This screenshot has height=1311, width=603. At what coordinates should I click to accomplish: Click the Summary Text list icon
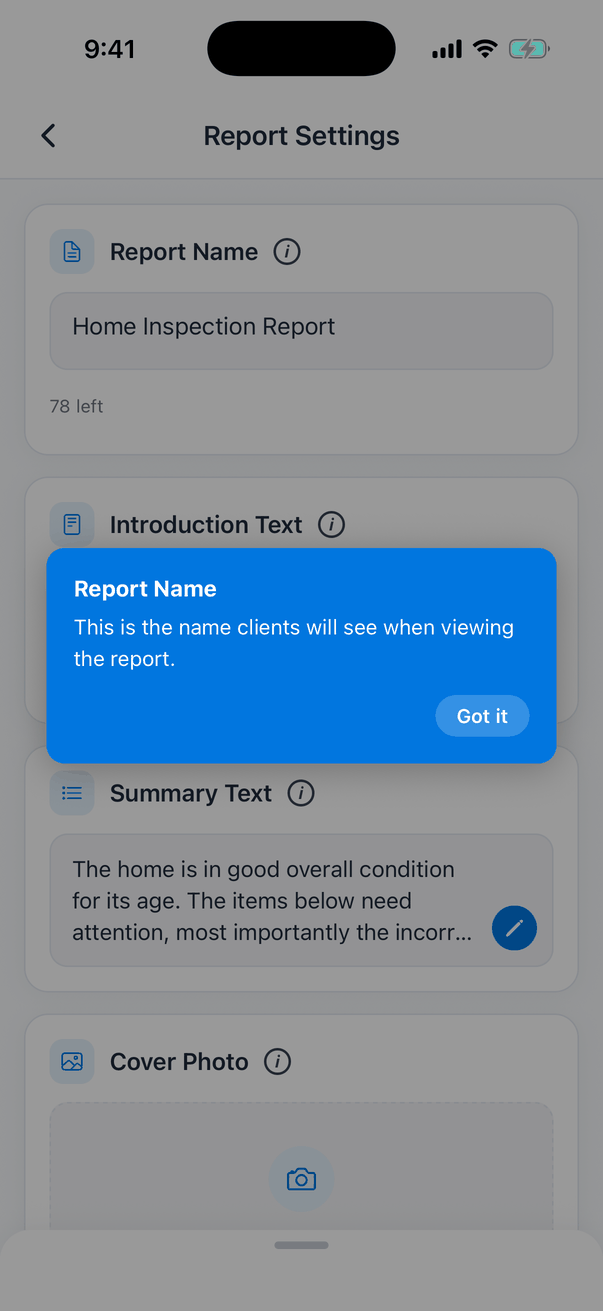(x=72, y=793)
